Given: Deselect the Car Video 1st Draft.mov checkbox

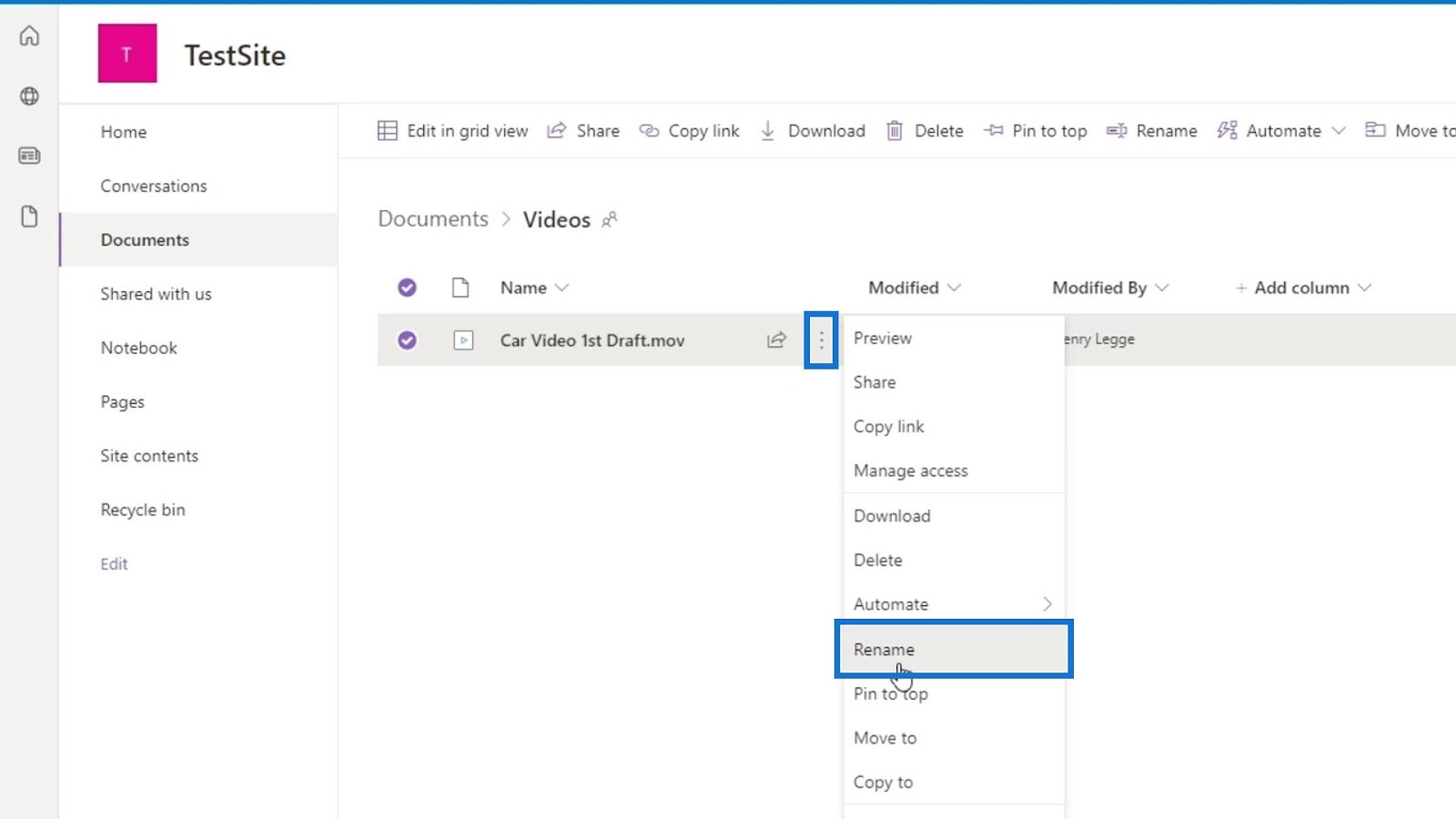Looking at the screenshot, I should pos(407,340).
